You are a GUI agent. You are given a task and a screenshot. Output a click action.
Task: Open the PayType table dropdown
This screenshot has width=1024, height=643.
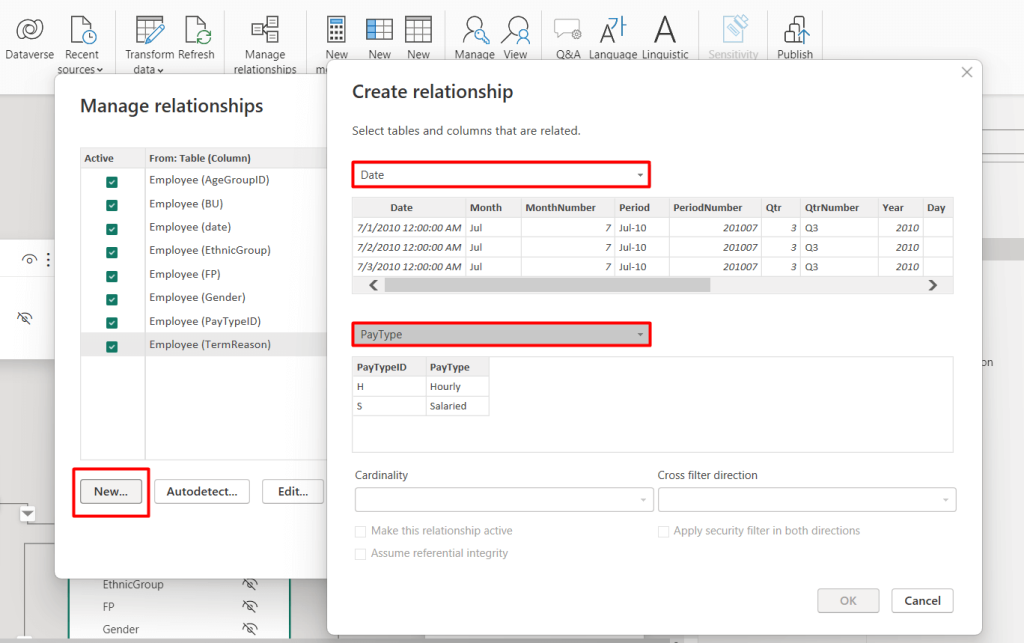(x=502, y=334)
